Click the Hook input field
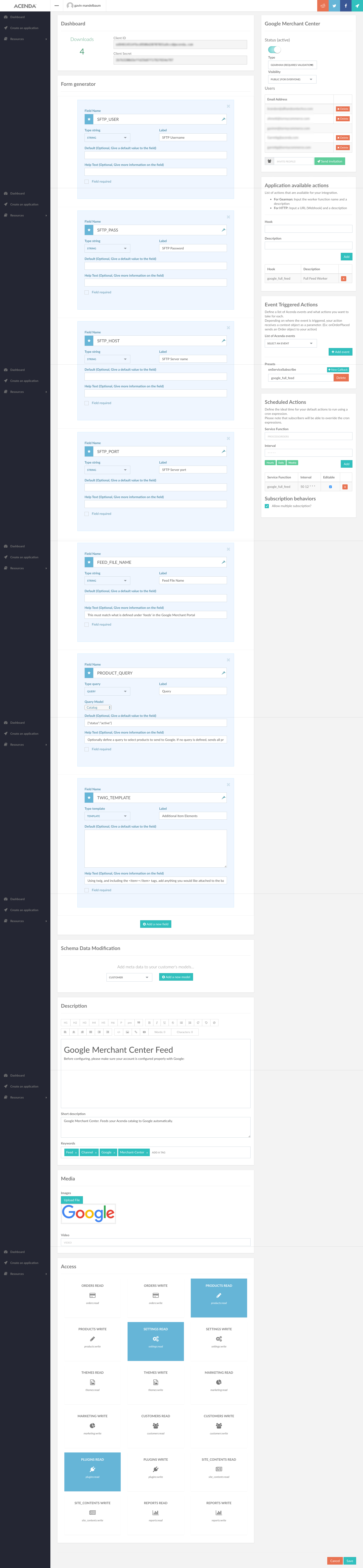The height and width of the screenshot is (1568, 363). pyautogui.click(x=309, y=229)
